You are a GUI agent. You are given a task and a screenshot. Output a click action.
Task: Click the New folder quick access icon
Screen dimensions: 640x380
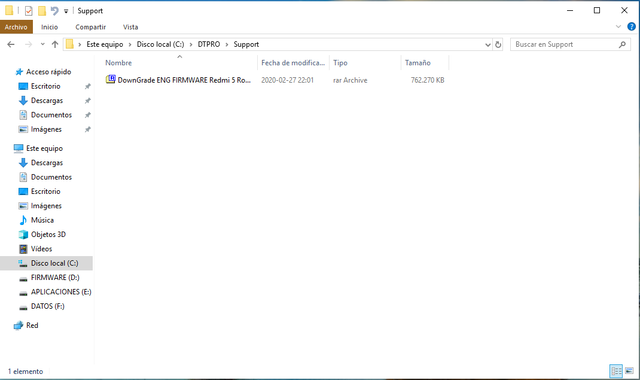coord(42,11)
